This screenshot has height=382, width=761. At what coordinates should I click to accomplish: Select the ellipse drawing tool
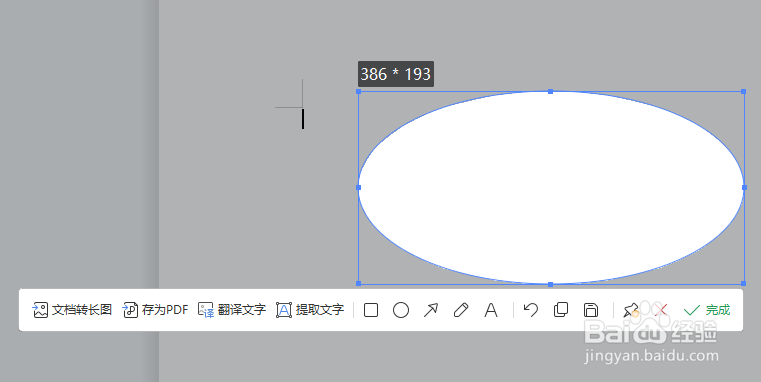pos(401,310)
